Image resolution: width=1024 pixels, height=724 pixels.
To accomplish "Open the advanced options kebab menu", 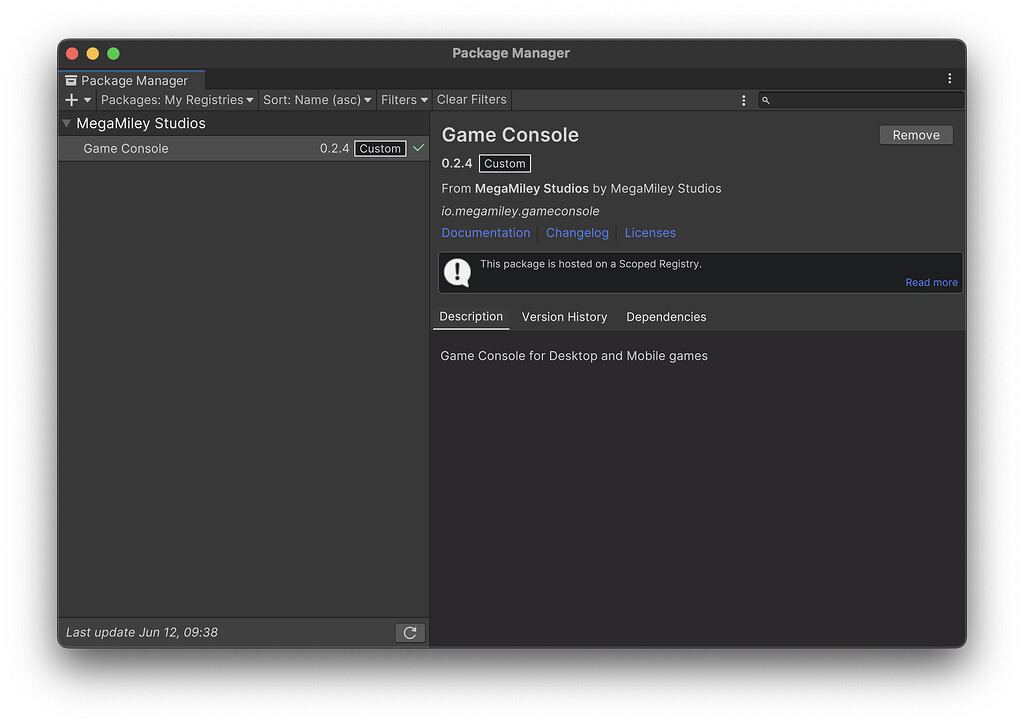I will pos(743,100).
